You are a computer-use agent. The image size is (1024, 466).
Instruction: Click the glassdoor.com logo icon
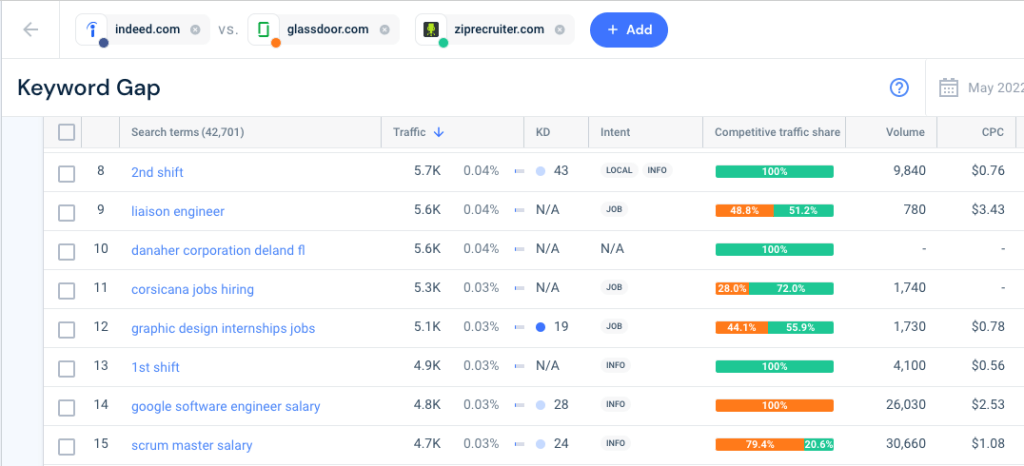[x=264, y=29]
